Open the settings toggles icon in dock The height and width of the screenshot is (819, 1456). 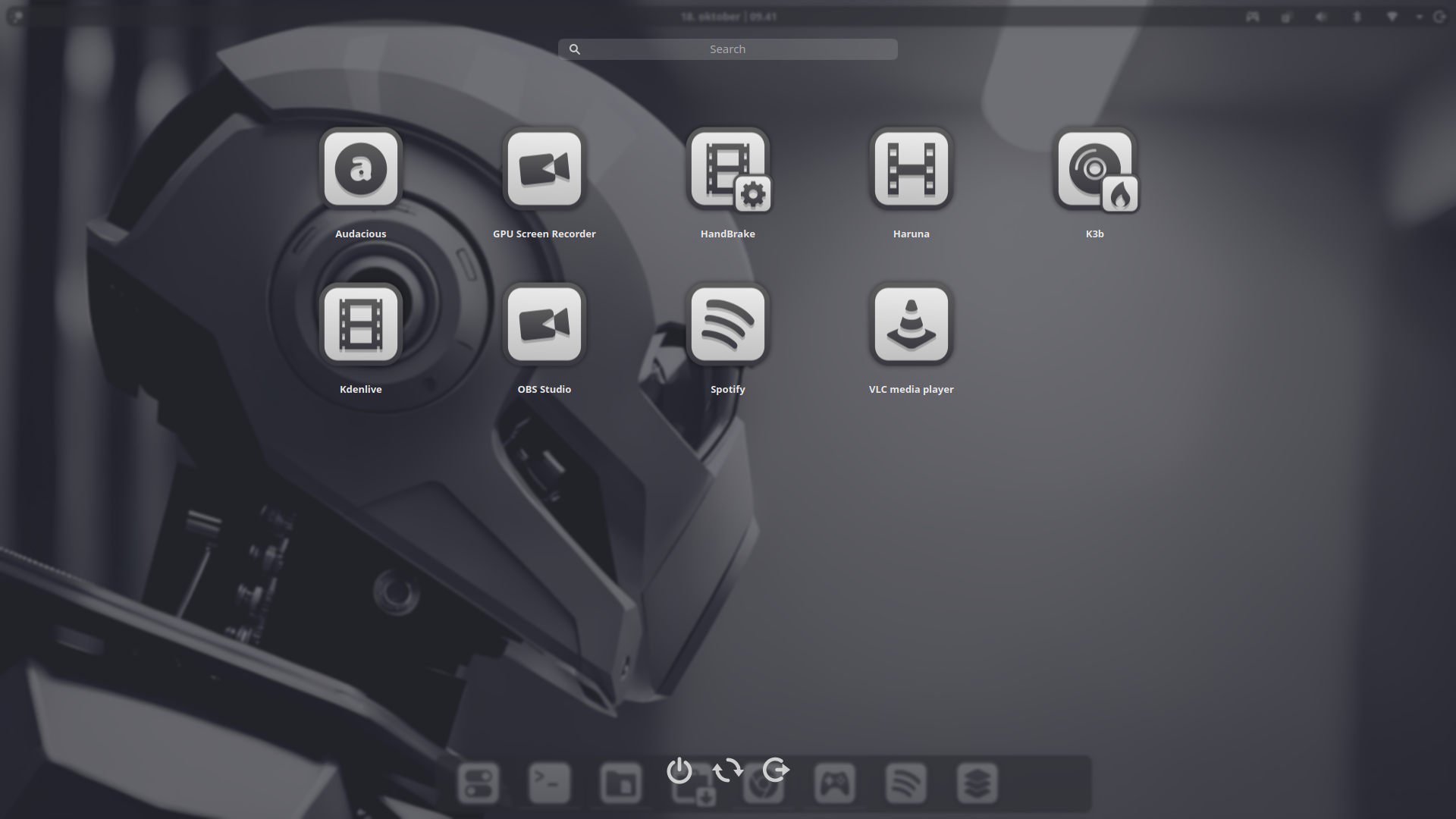tap(479, 783)
